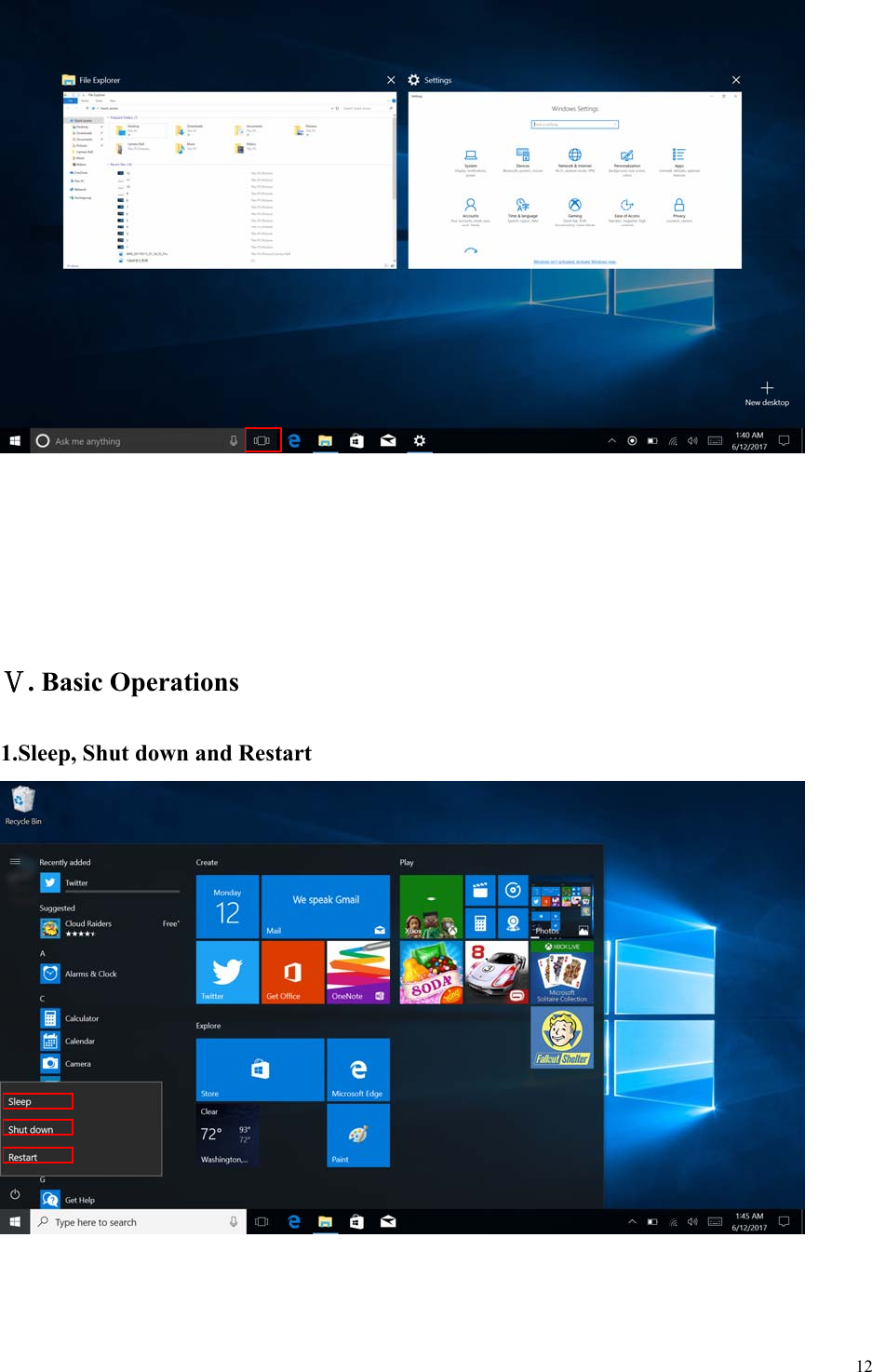Open the Photos tile
This screenshot has height=1372, width=872.
point(562,907)
